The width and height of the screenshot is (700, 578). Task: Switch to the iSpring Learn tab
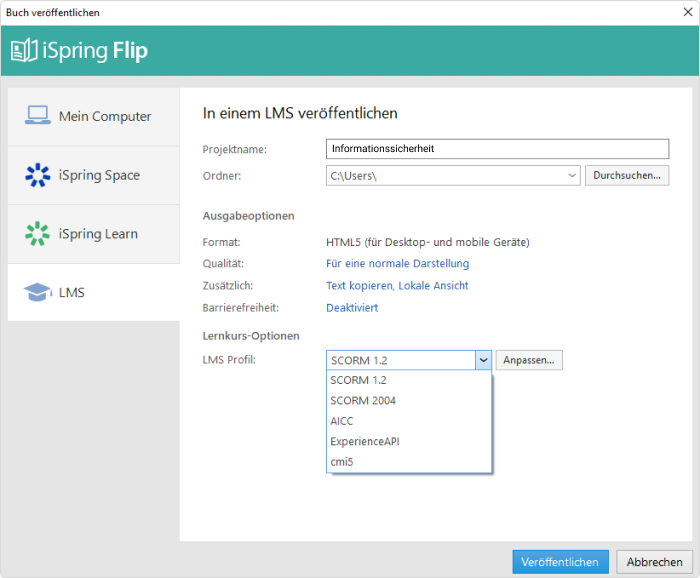coord(94,234)
